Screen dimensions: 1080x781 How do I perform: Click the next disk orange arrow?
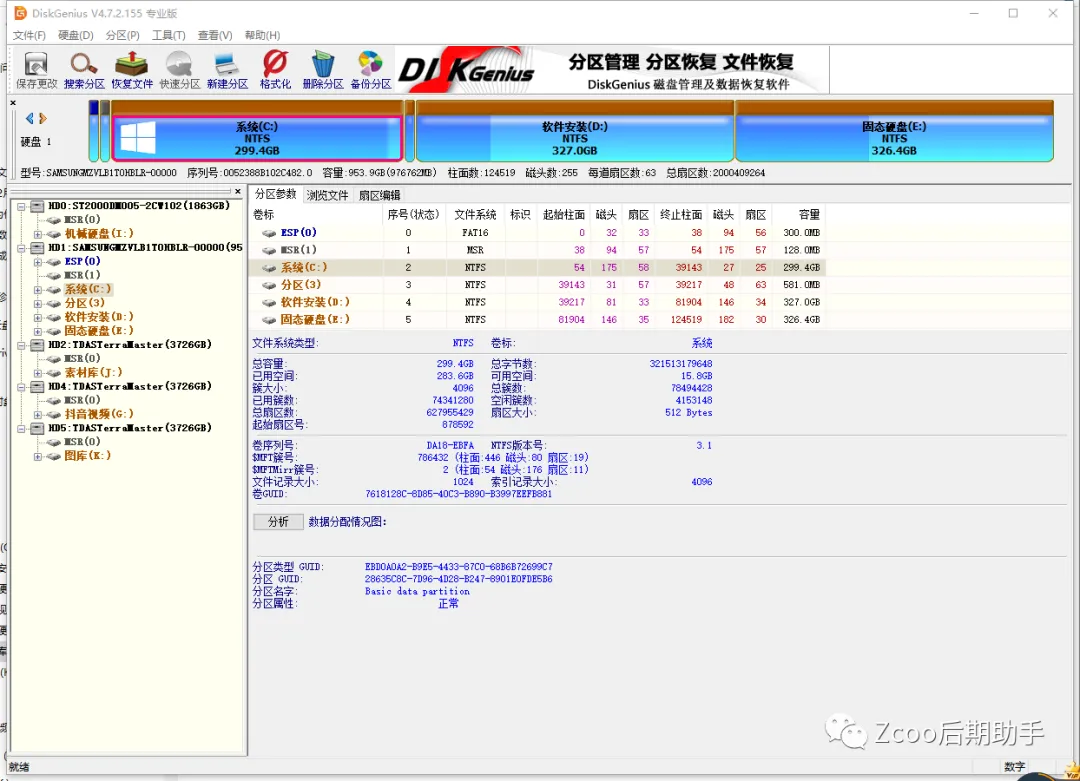[43, 118]
